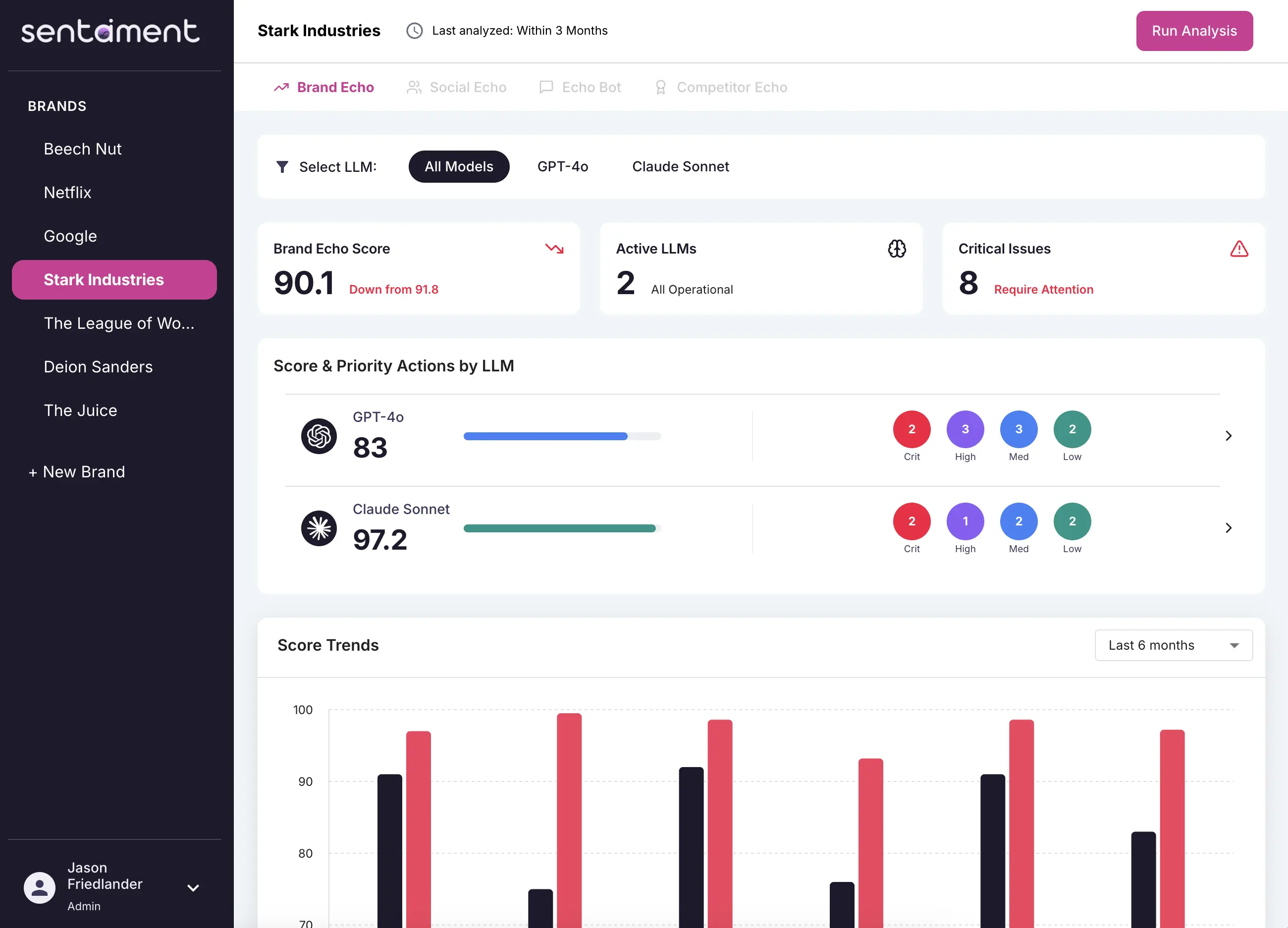Click the Score Trends heading
Viewport: 1288px width, 928px height.
coord(327,645)
